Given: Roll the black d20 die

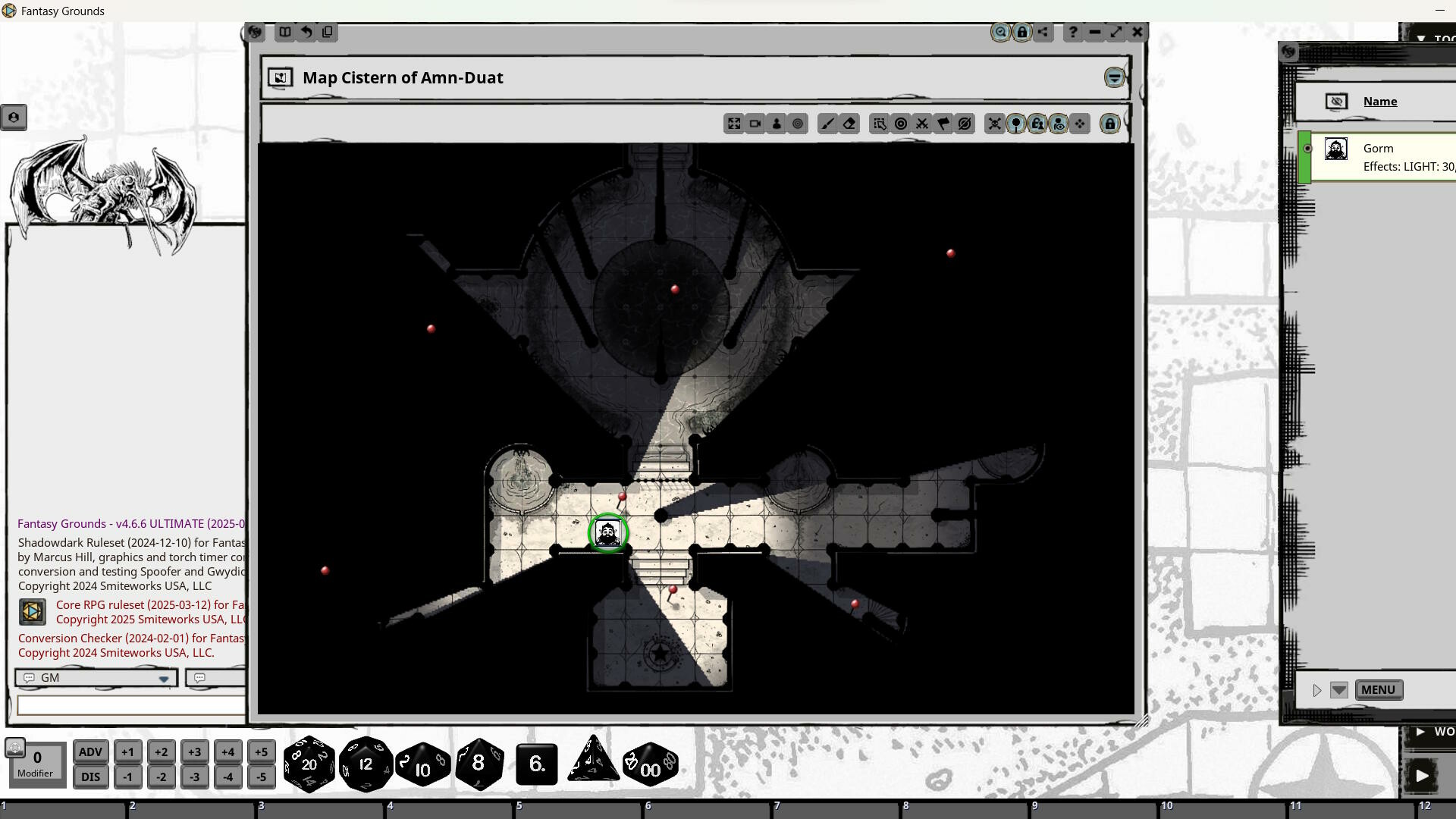Looking at the screenshot, I should coord(309,764).
